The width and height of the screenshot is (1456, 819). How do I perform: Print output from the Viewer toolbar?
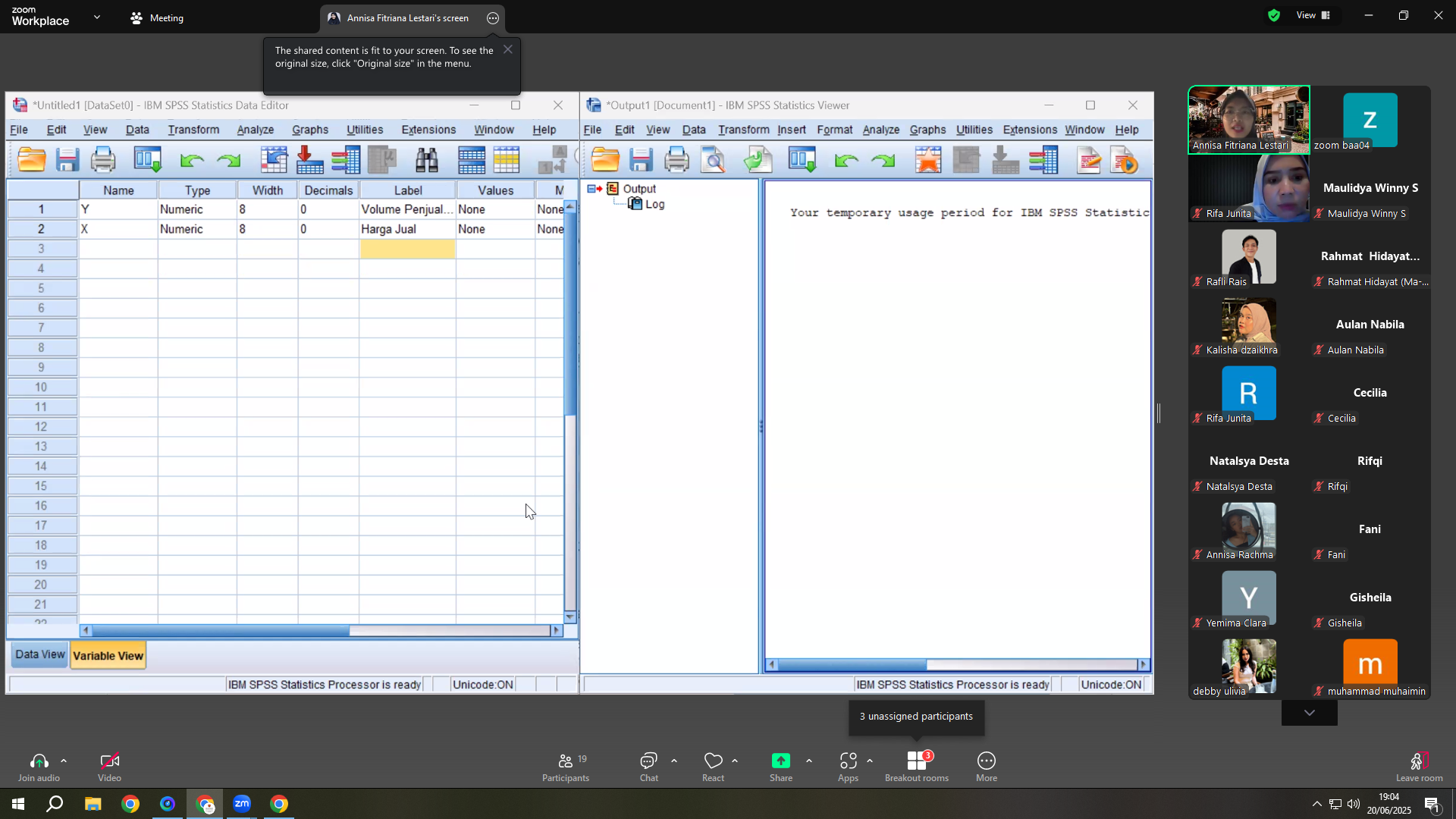[x=676, y=160]
